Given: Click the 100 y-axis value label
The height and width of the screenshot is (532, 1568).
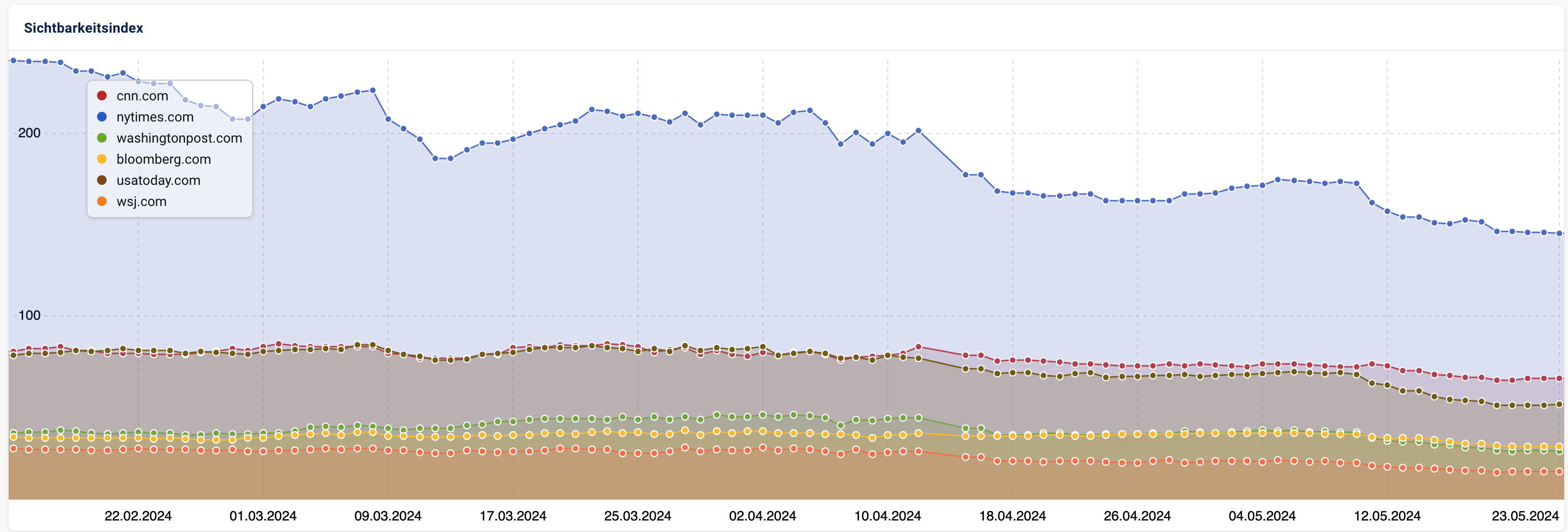Looking at the screenshot, I should (29, 315).
